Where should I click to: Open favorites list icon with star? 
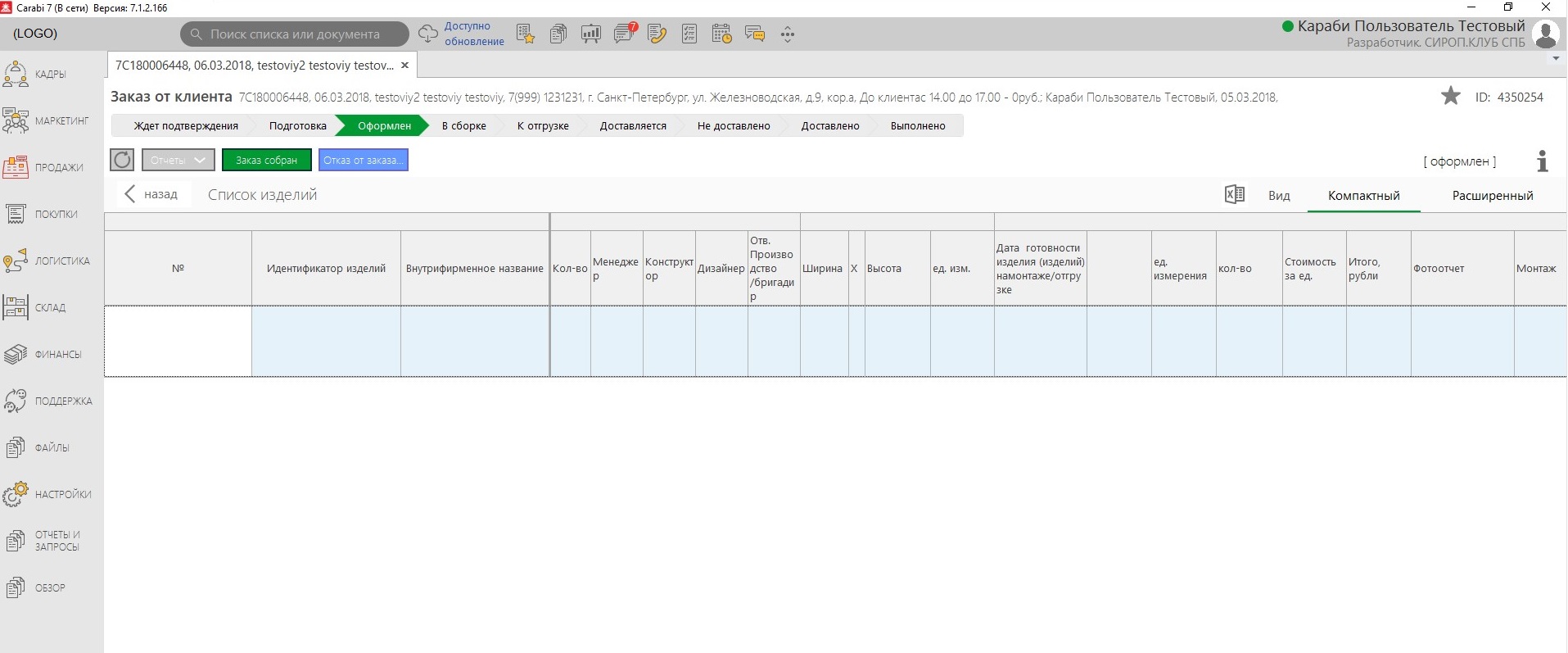526,34
